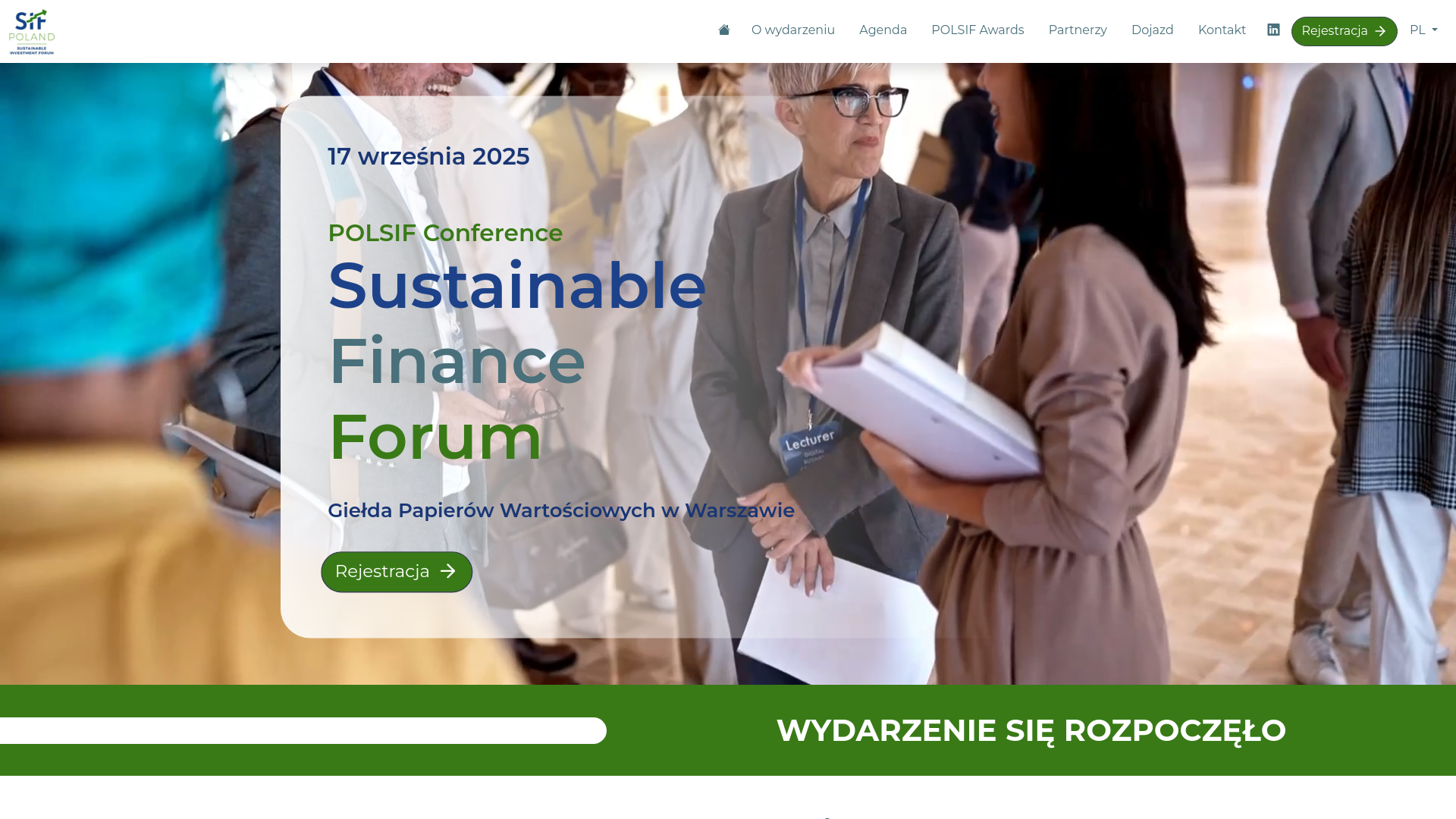Click the WYDARZENIE SIĘ ROZPOCZĘŁO banner text
The height and width of the screenshot is (819, 1456).
(1031, 730)
